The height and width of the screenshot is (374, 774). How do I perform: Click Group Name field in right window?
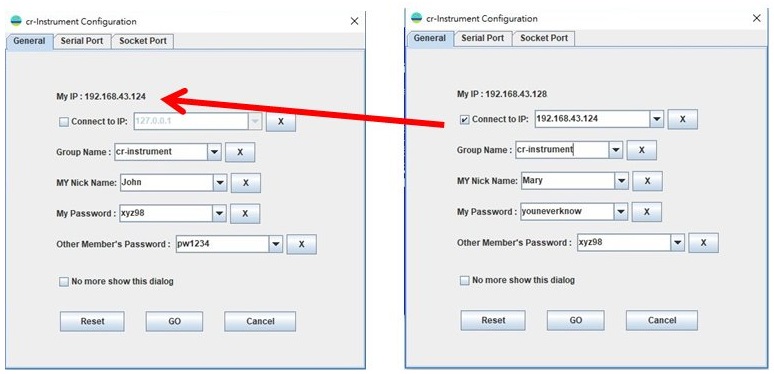click(562, 150)
